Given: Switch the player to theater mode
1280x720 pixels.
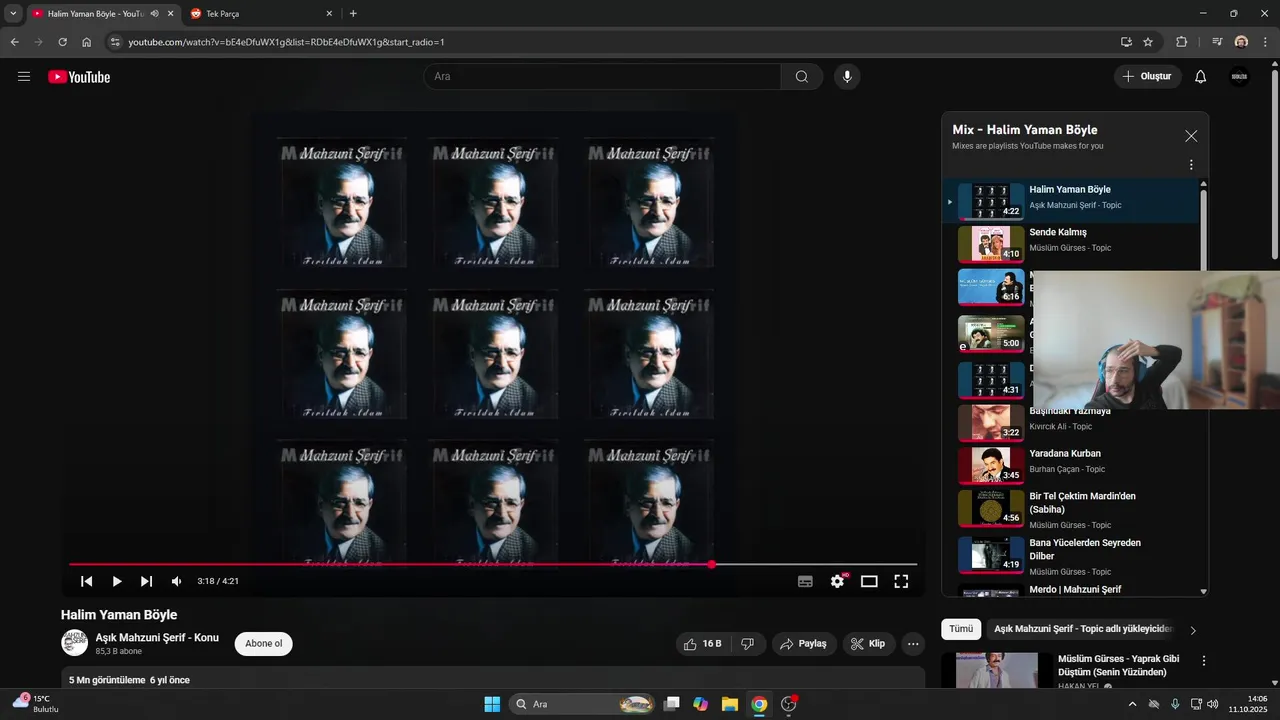Looking at the screenshot, I should pyautogui.click(x=869, y=581).
